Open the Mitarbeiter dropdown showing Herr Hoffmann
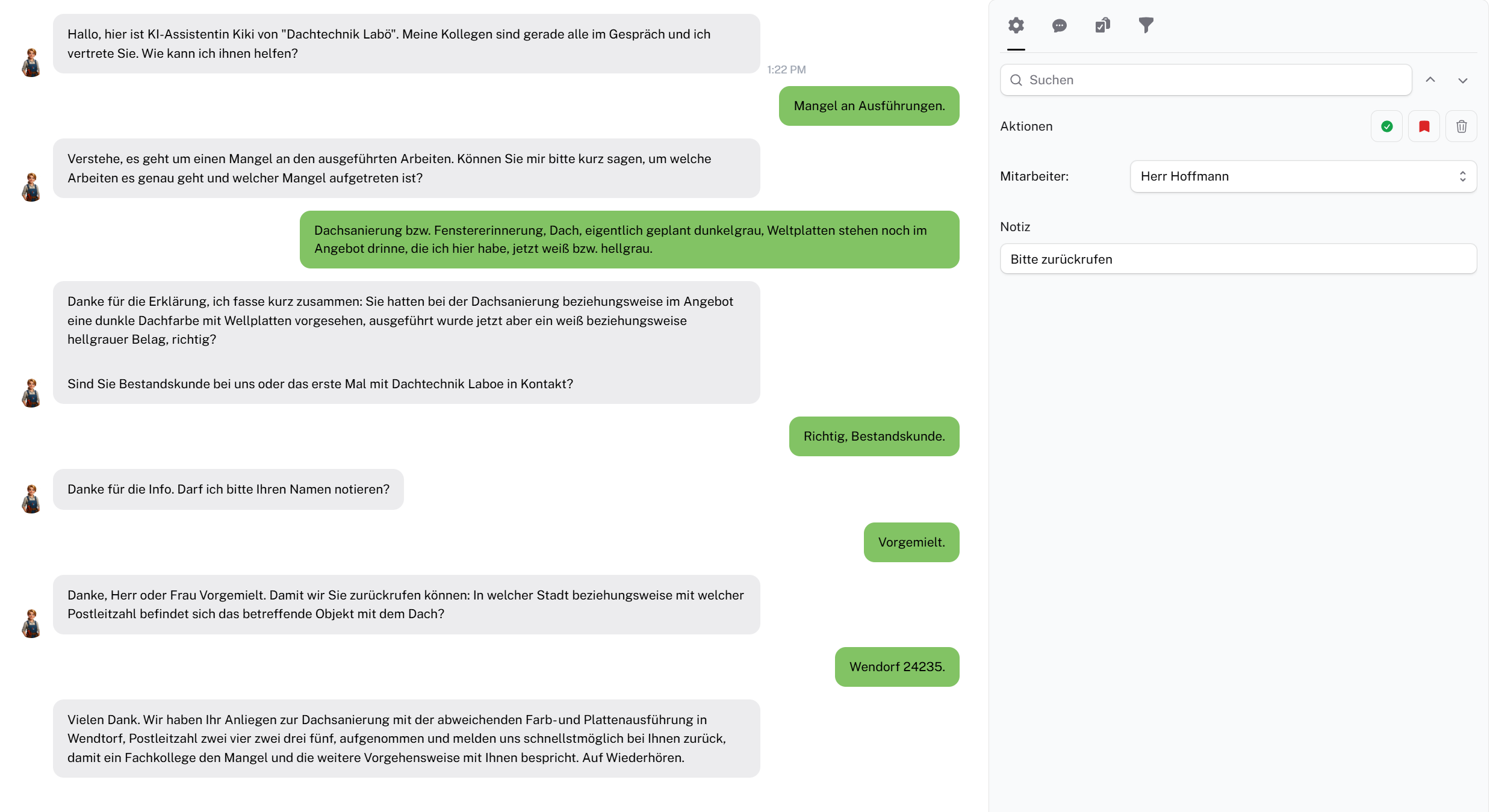 coord(1303,176)
